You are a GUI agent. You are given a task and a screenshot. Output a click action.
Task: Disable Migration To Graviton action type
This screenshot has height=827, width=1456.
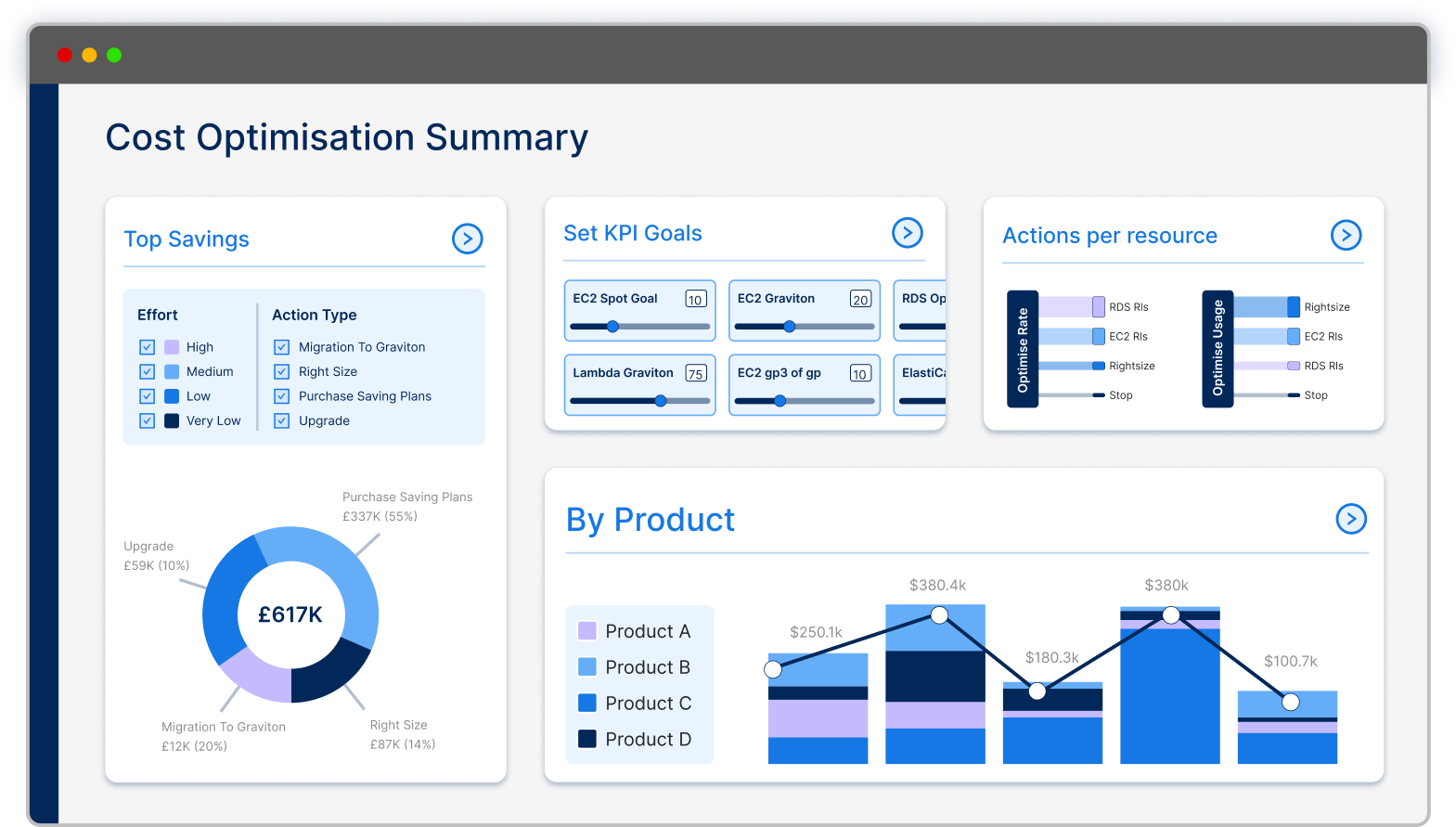click(x=282, y=347)
